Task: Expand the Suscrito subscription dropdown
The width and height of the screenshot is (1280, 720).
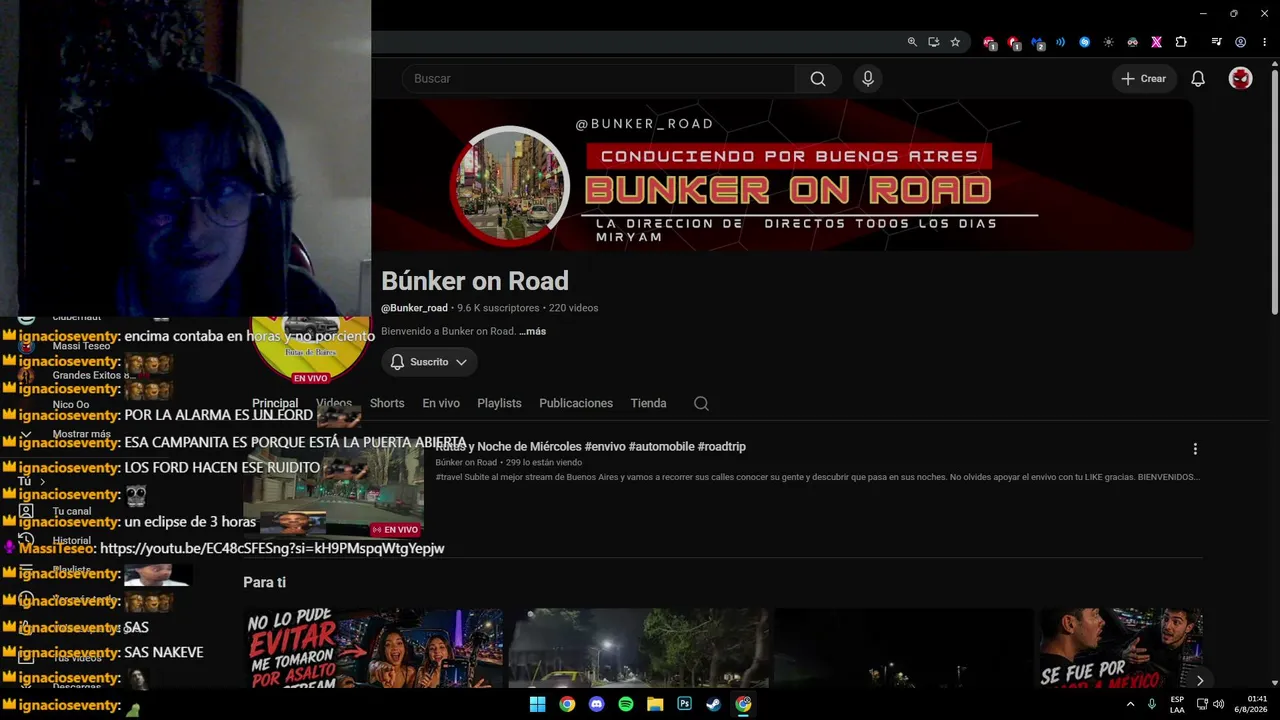Action: [x=429, y=362]
